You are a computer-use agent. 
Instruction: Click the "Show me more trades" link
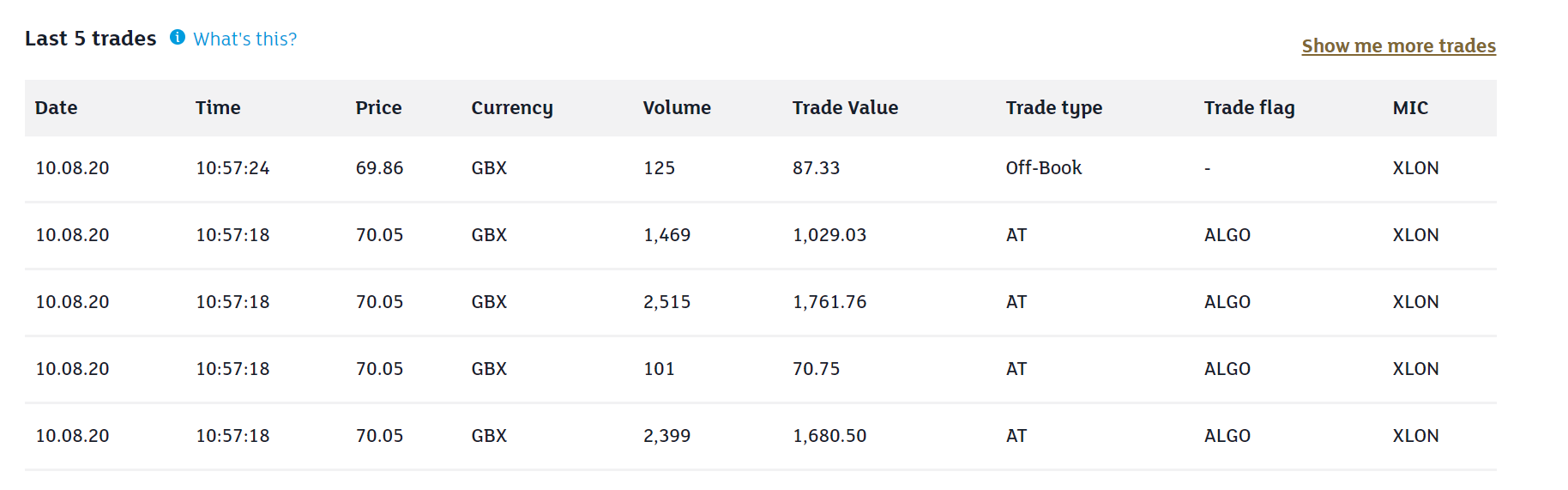[1398, 46]
